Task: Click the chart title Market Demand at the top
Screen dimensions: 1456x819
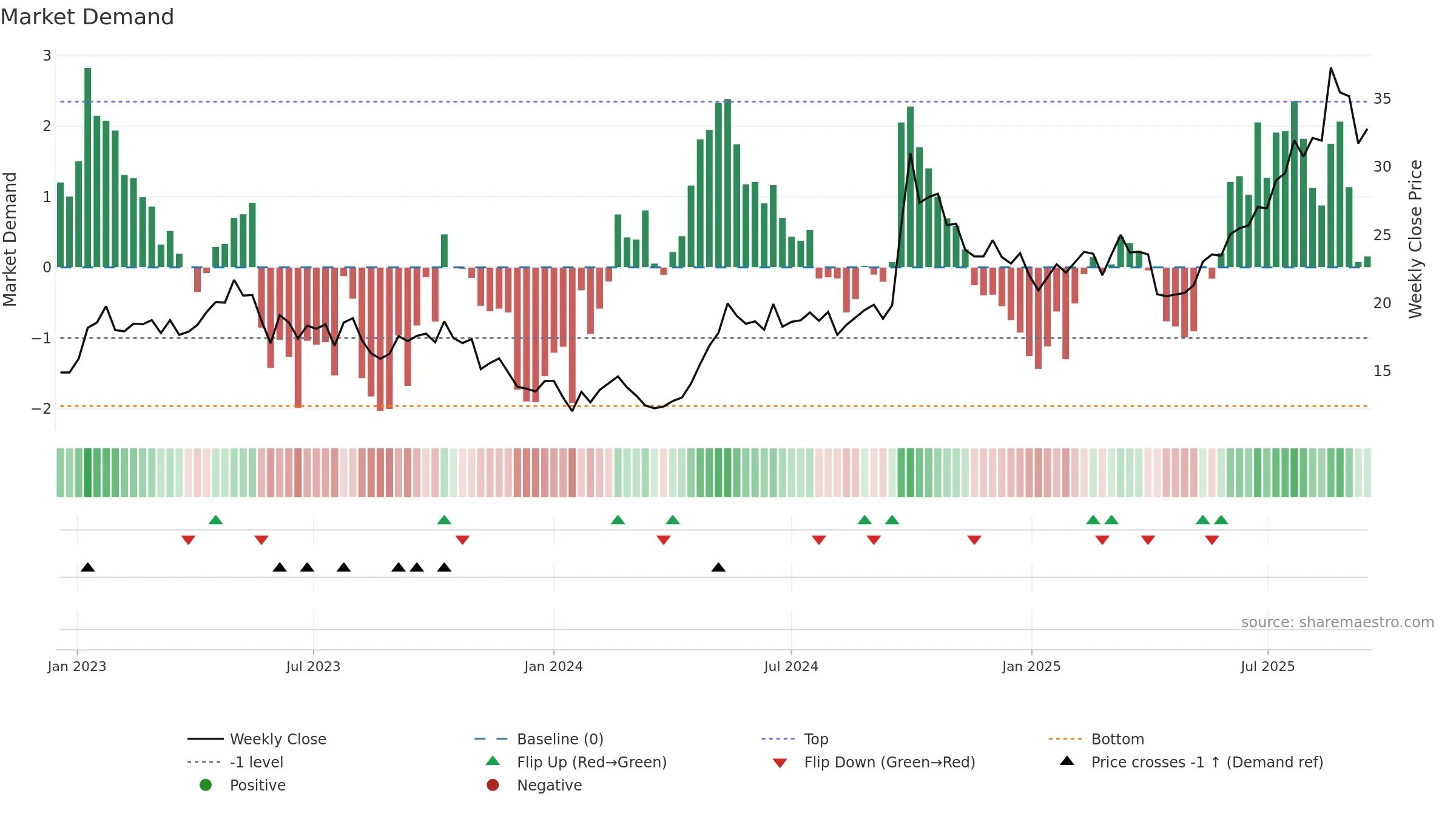Action: (x=87, y=17)
